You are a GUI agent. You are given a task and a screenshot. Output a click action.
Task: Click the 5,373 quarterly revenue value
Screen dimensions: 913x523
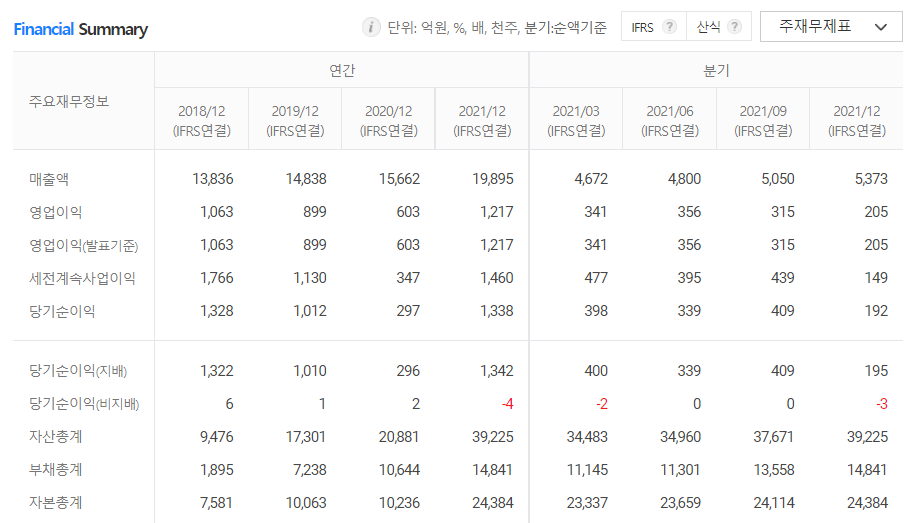(x=871, y=179)
